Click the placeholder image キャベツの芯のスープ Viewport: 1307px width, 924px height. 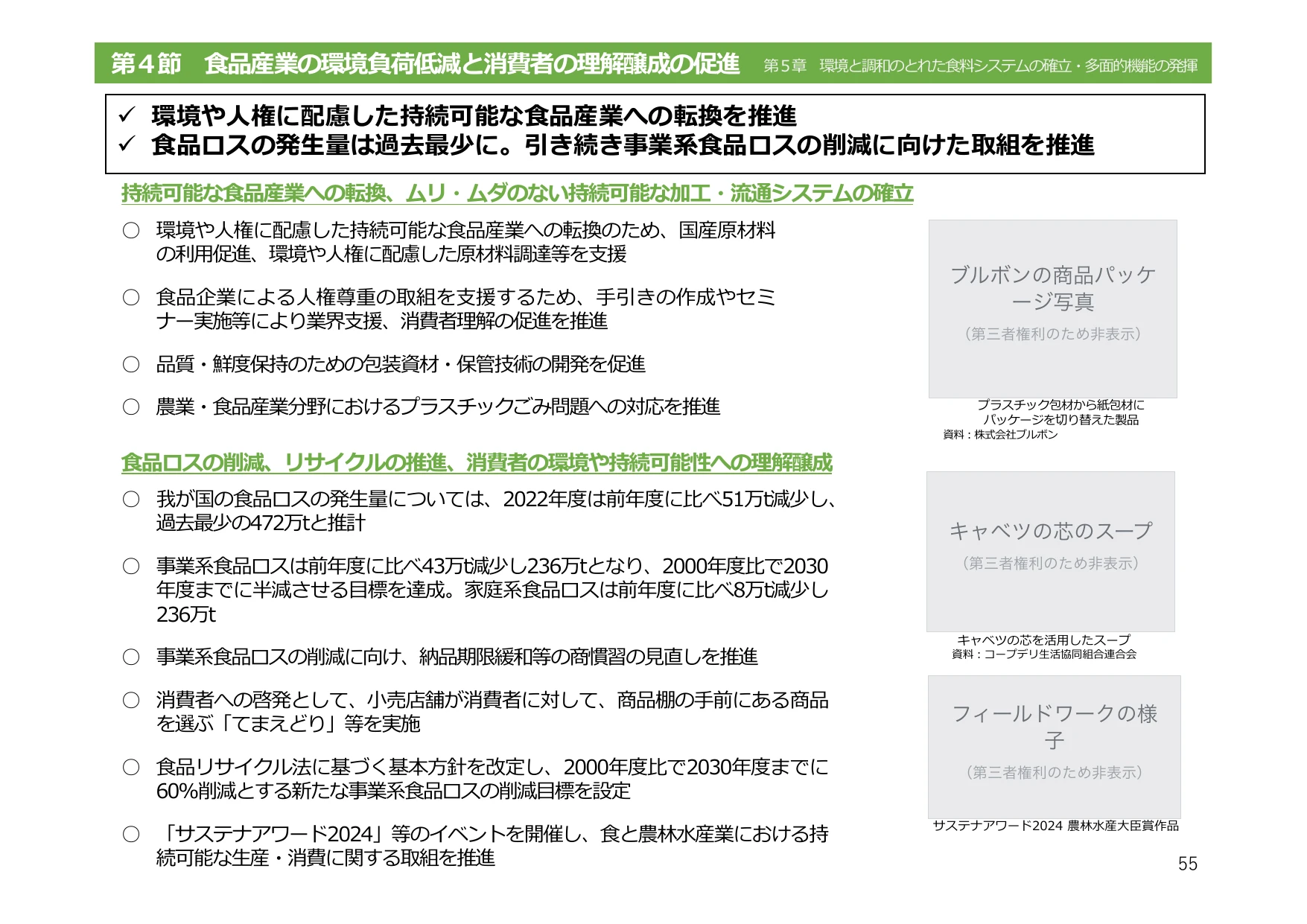click(1051, 551)
